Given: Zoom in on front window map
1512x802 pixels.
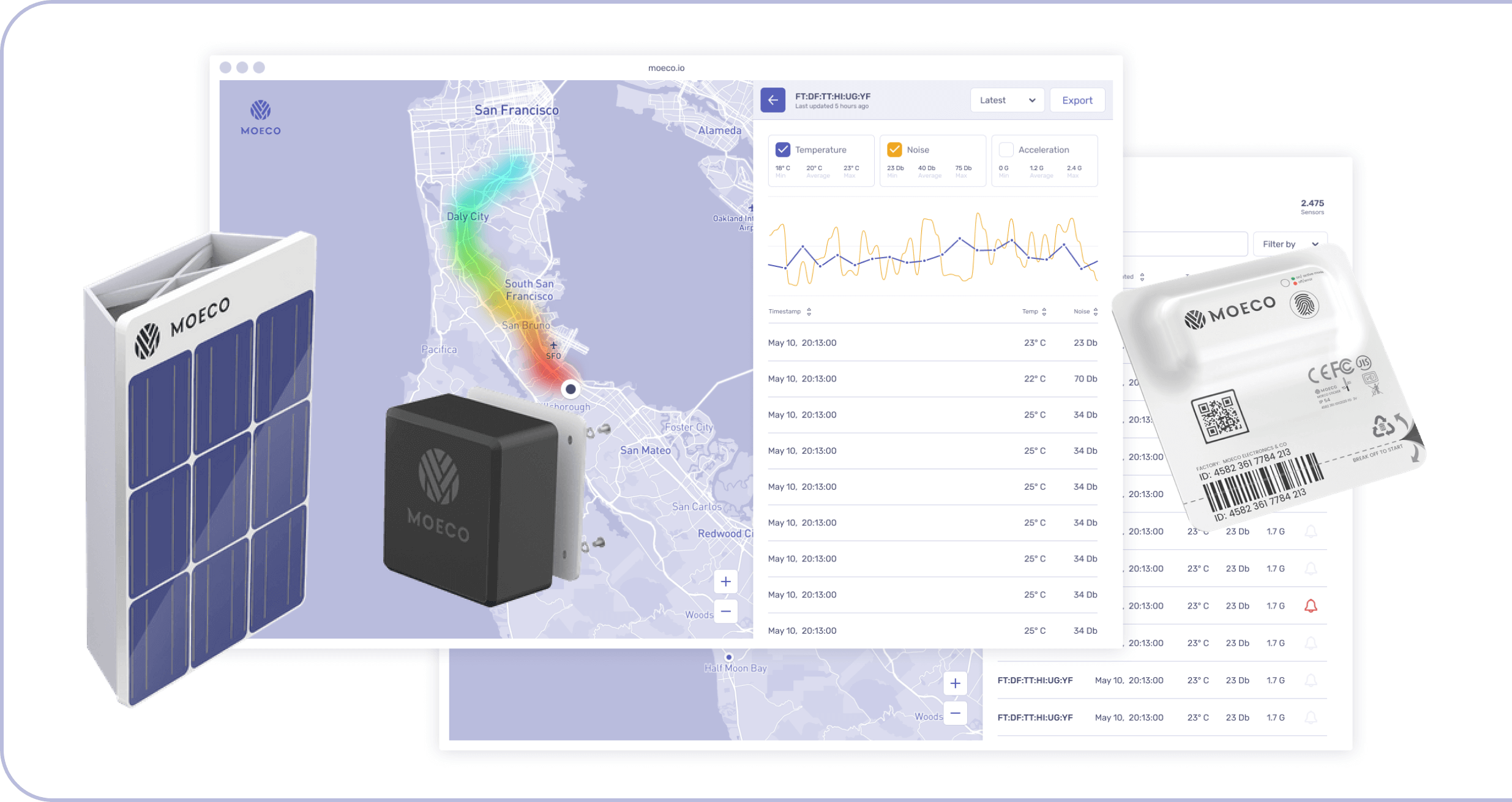Looking at the screenshot, I should pos(725,582).
